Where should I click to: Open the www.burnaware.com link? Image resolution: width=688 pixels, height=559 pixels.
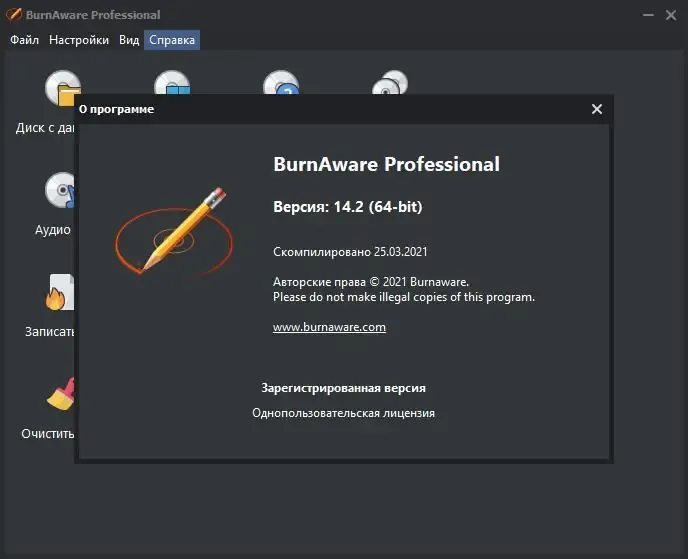tap(329, 327)
